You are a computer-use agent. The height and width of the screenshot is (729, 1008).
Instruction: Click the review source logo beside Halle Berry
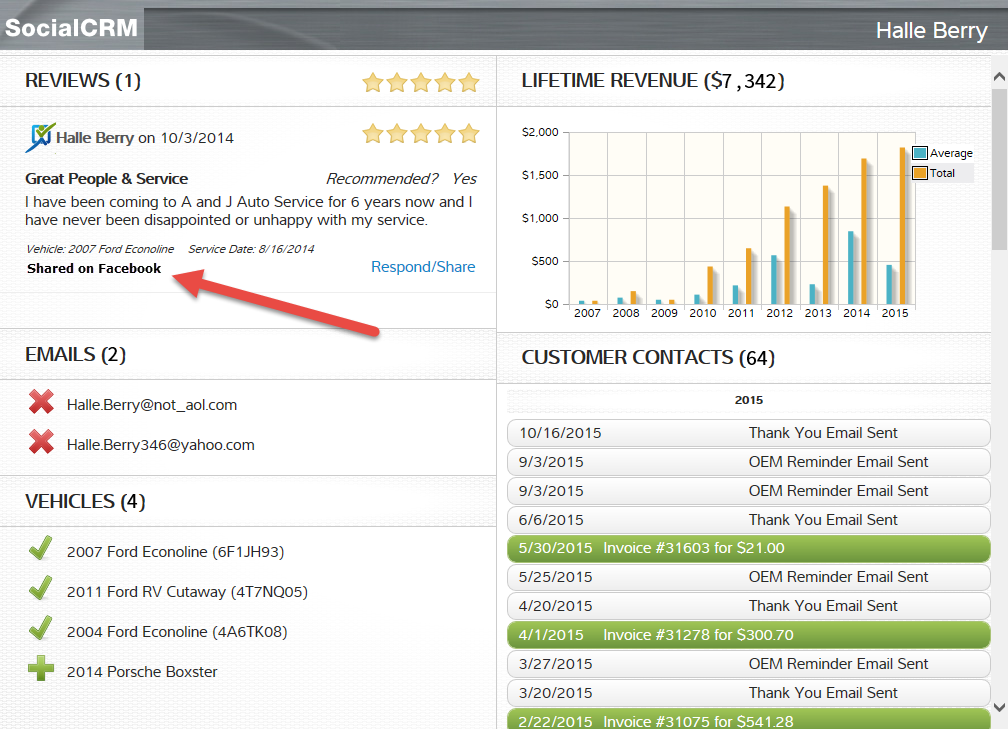pos(40,137)
